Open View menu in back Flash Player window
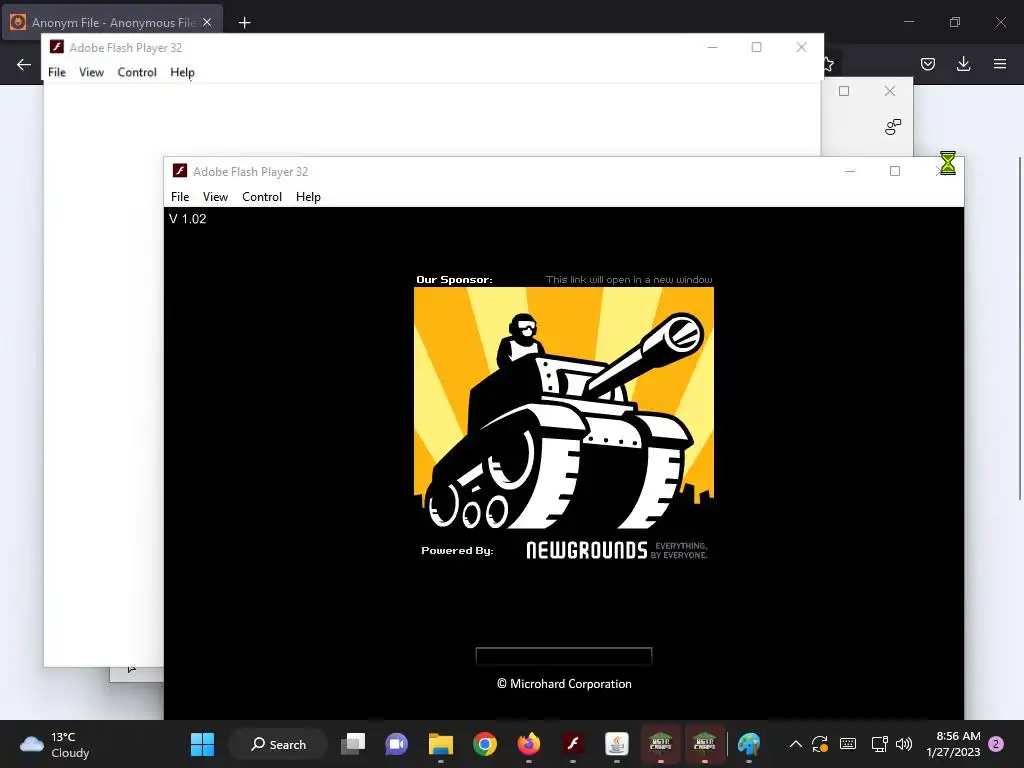 pyautogui.click(x=91, y=72)
